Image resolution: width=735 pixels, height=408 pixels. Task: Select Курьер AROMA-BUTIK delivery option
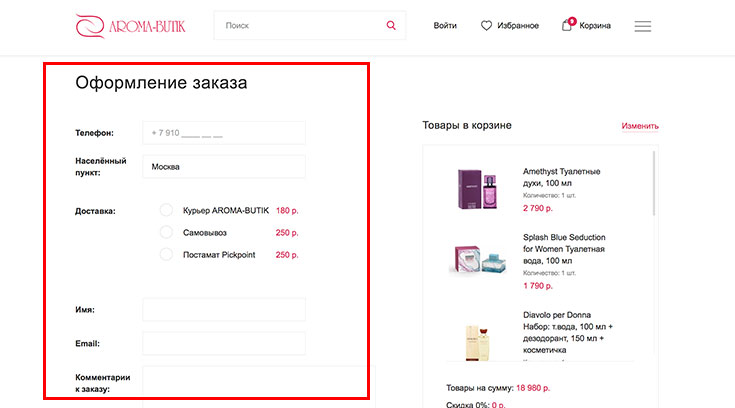[166, 211]
